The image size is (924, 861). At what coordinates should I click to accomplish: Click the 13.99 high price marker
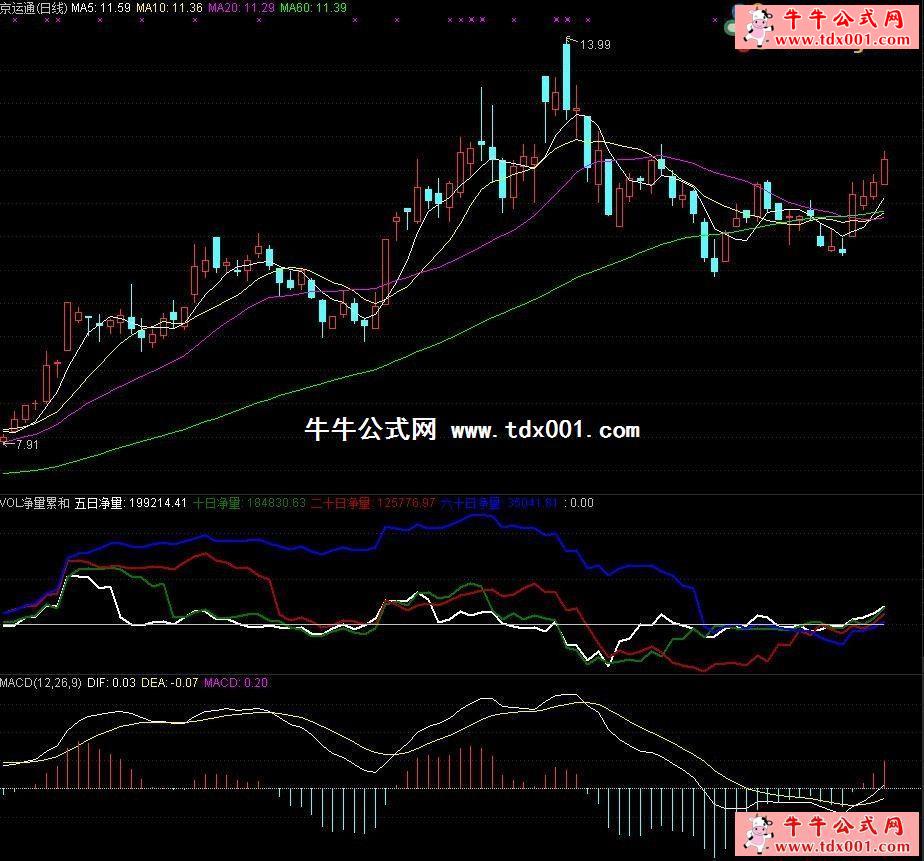pos(594,45)
